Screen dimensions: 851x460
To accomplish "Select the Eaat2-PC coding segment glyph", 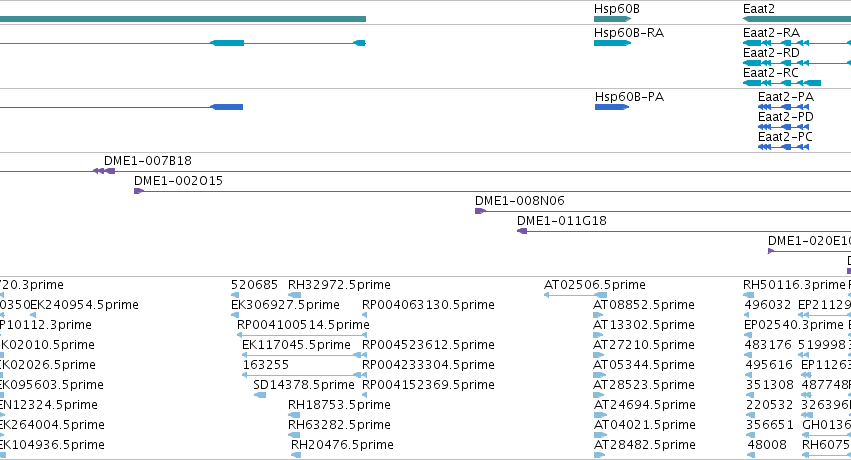I will [784, 147].
